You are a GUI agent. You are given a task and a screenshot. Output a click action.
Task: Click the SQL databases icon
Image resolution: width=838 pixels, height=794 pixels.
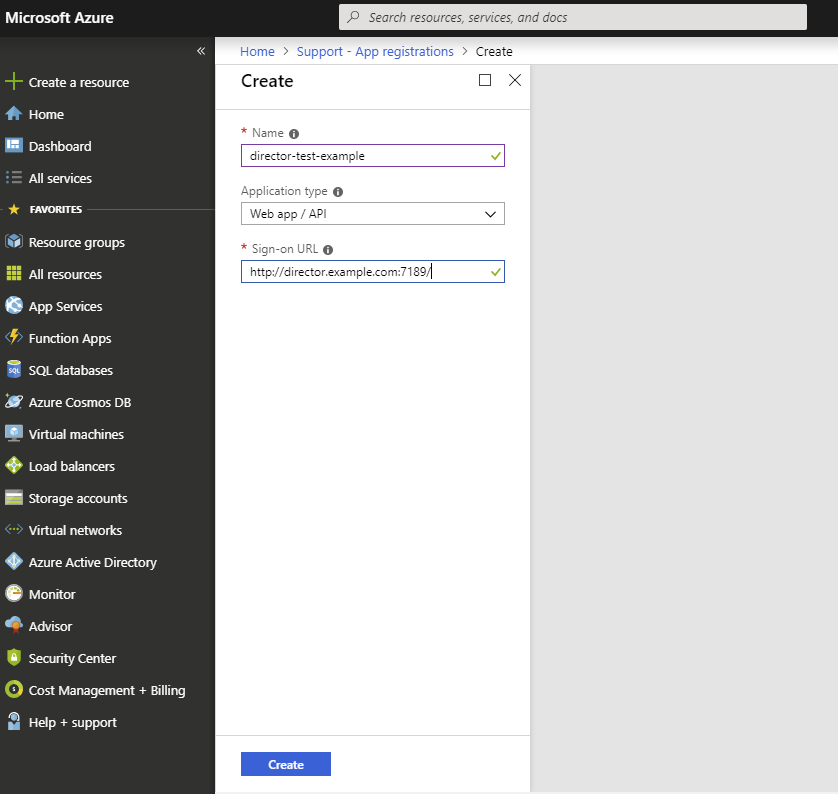(x=14, y=370)
